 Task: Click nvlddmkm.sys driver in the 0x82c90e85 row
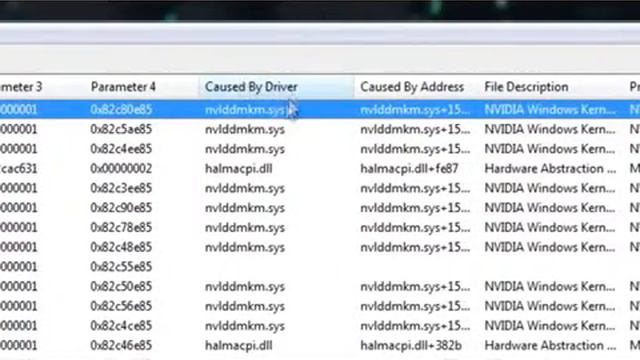[244, 208]
